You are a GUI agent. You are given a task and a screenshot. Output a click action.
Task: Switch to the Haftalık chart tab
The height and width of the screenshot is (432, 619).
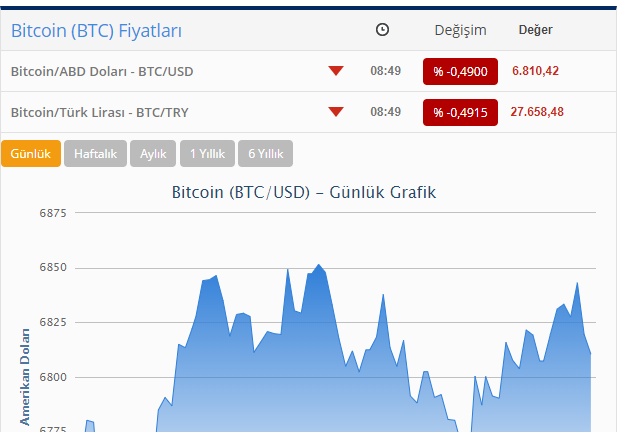96,154
